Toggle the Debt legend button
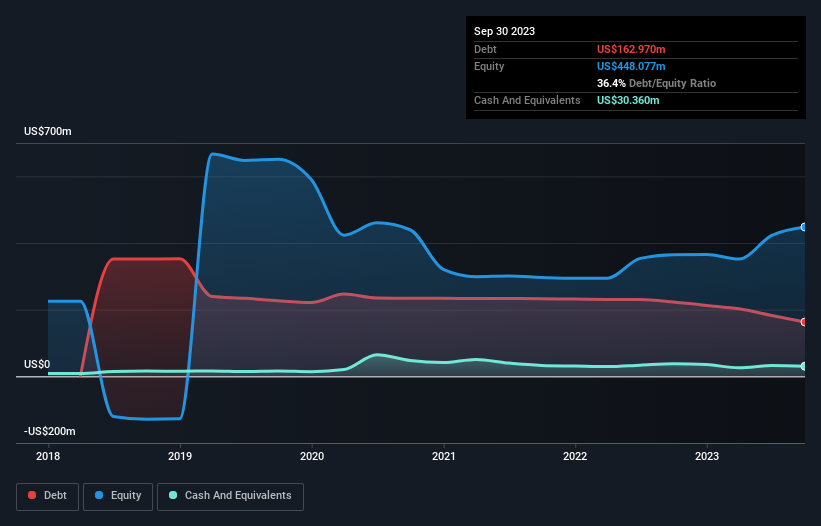The height and width of the screenshot is (526, 821). coord(48,496)
